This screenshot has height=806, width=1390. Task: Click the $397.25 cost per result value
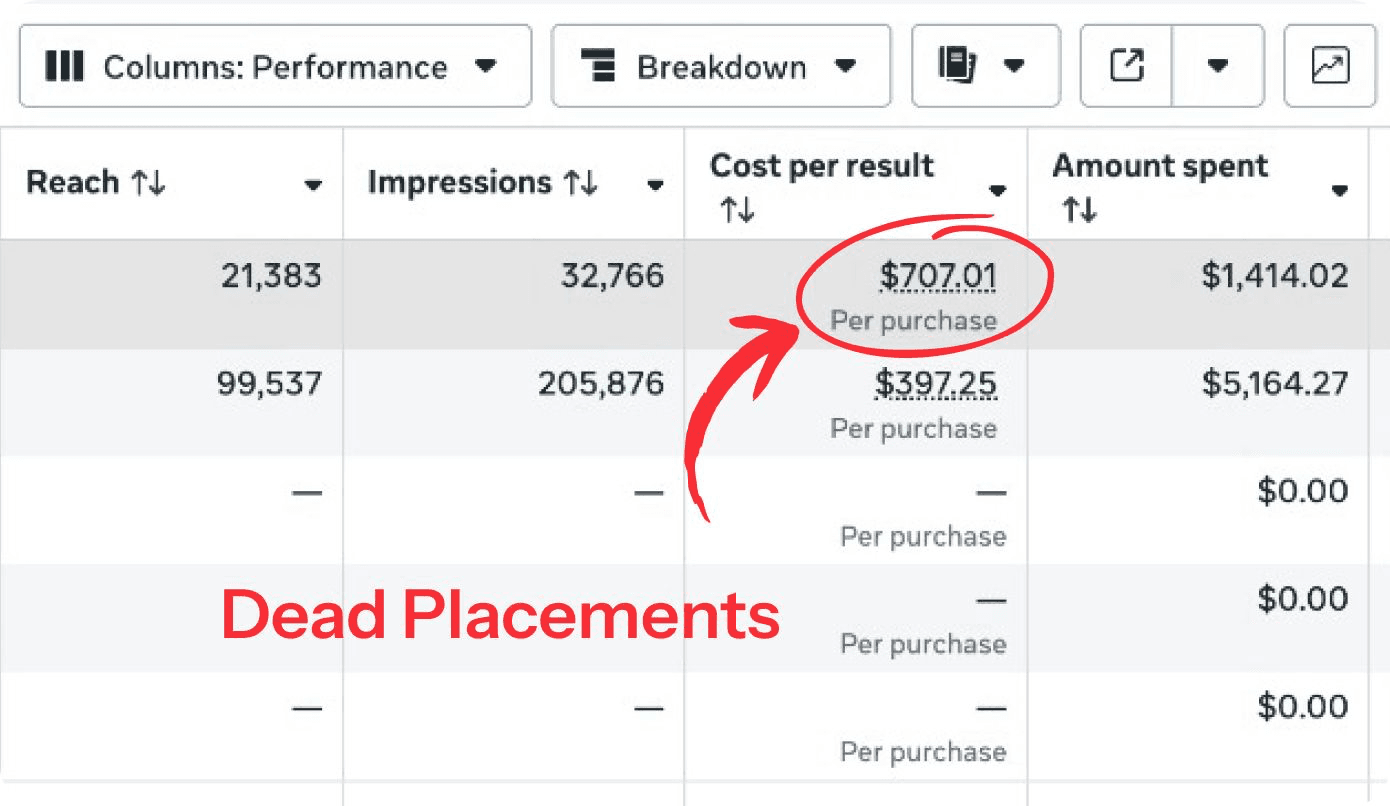point(935,384)
